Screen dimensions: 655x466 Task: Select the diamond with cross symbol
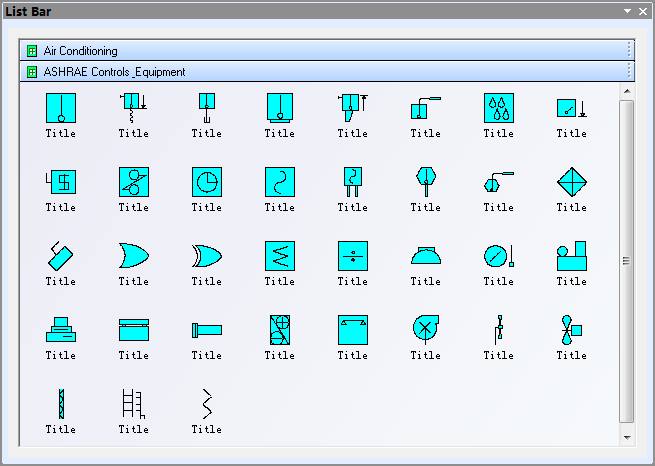click(571, 181)
